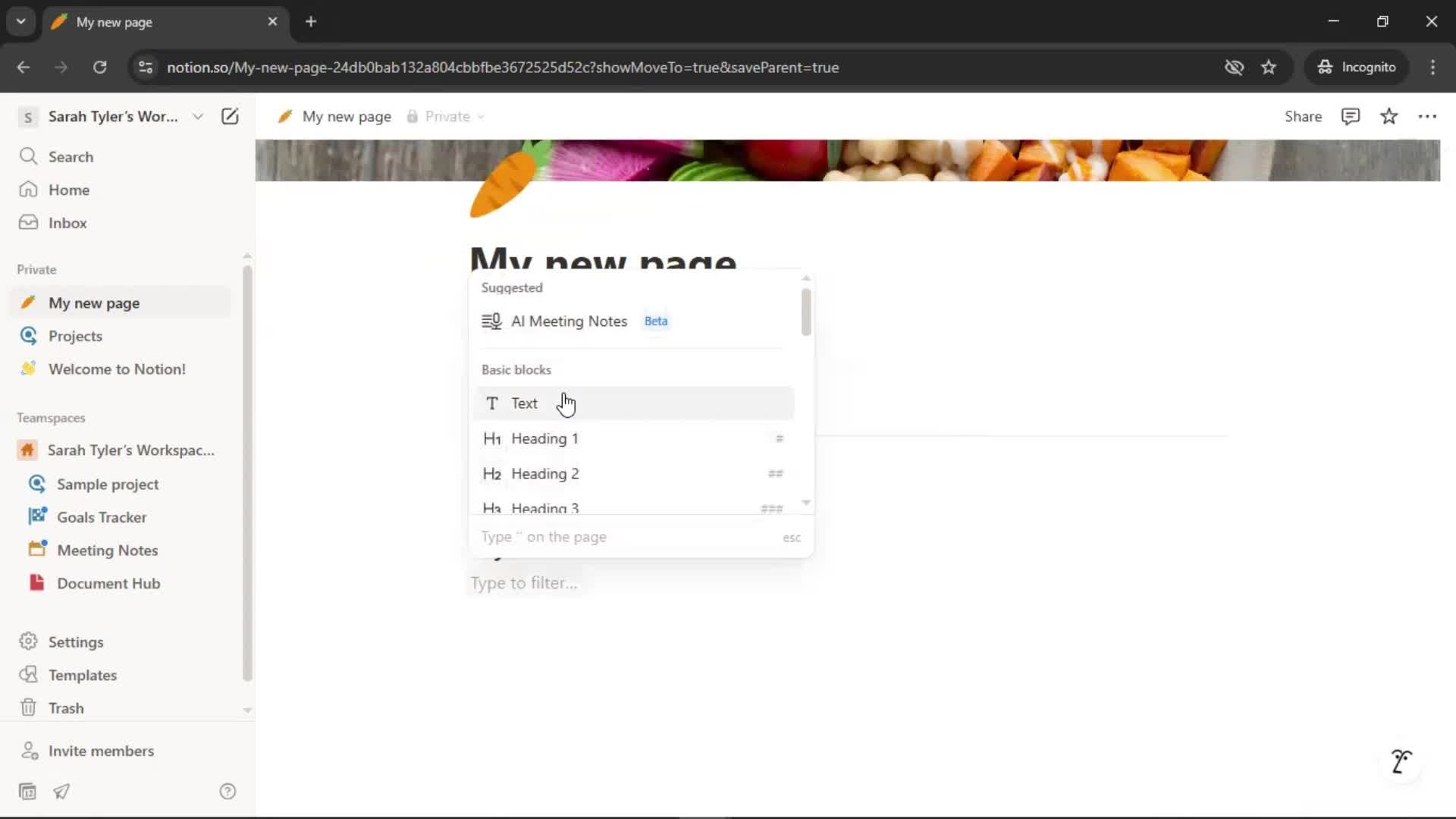Open the site information icon
1456x819 pixels.
[x=145, y=67]
